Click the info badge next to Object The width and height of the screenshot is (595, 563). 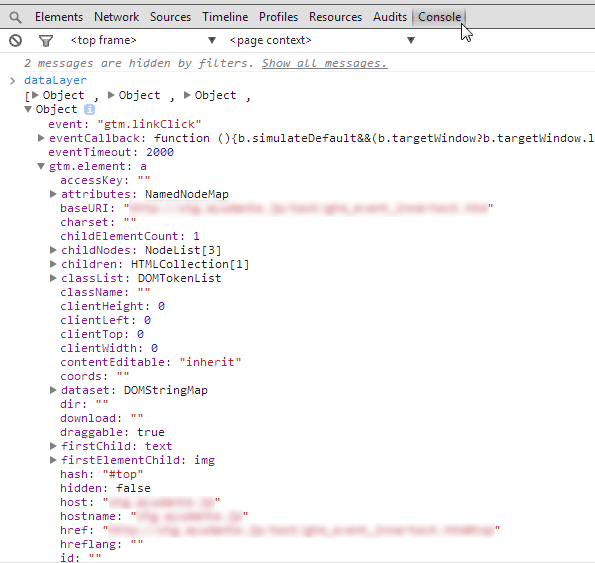pyautogui.click(x=89, y=110)
